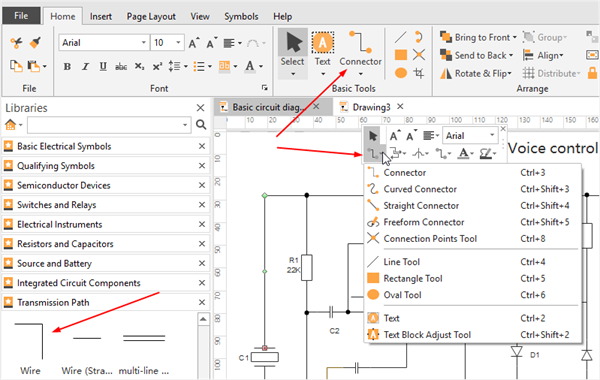
Task: Switch to the Symbols tab
Action: tap(241, 16)
